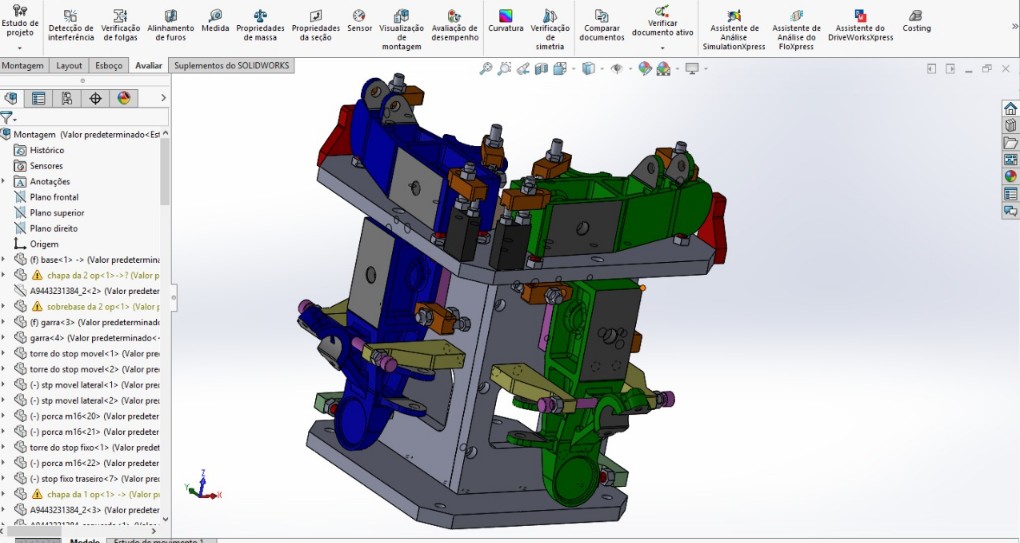The width and height of the screenshot is (1020, 543).
Task: Expand the Anotações tree node
Action: [x=4, y=182]
